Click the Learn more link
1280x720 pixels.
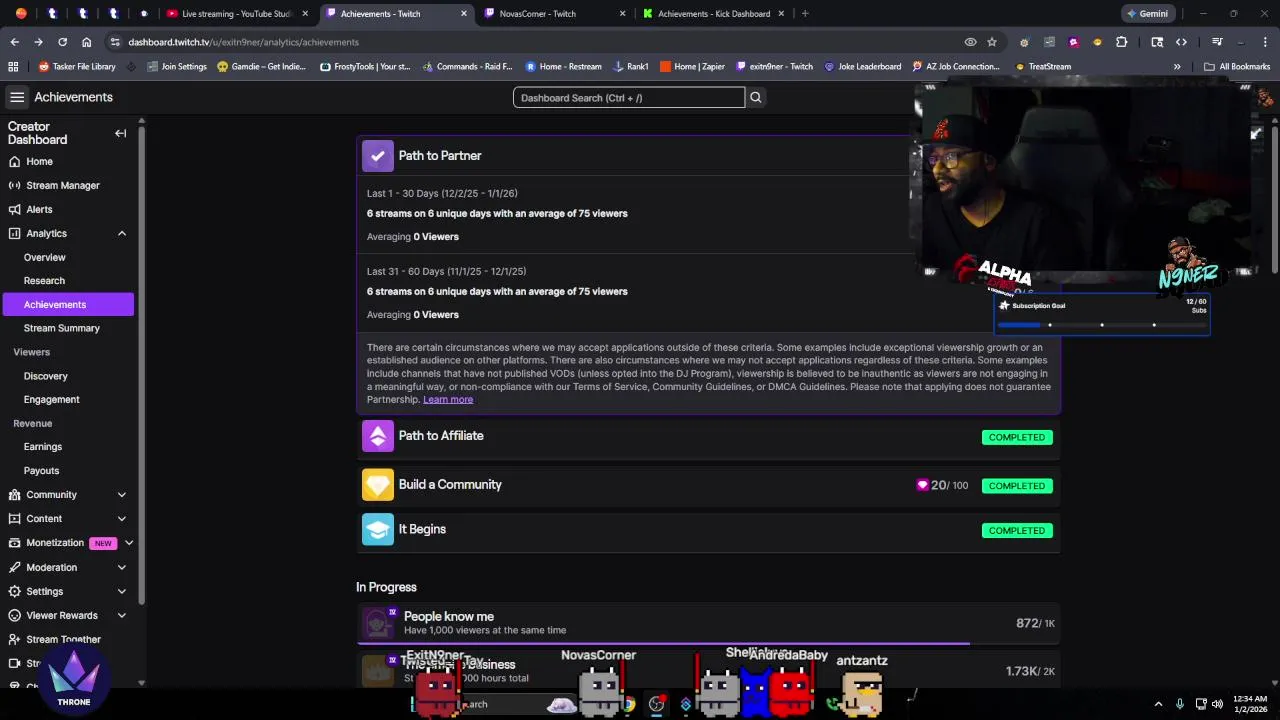448,399
